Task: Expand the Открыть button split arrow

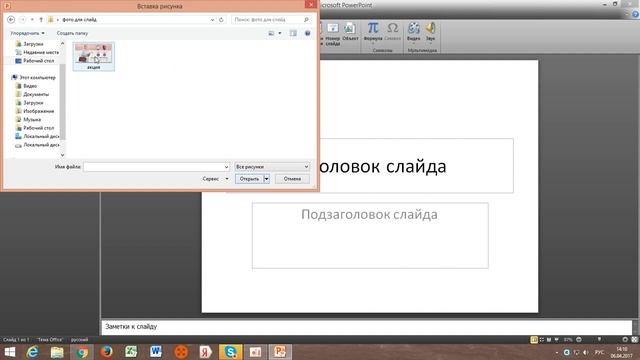Action: (267, 179)
